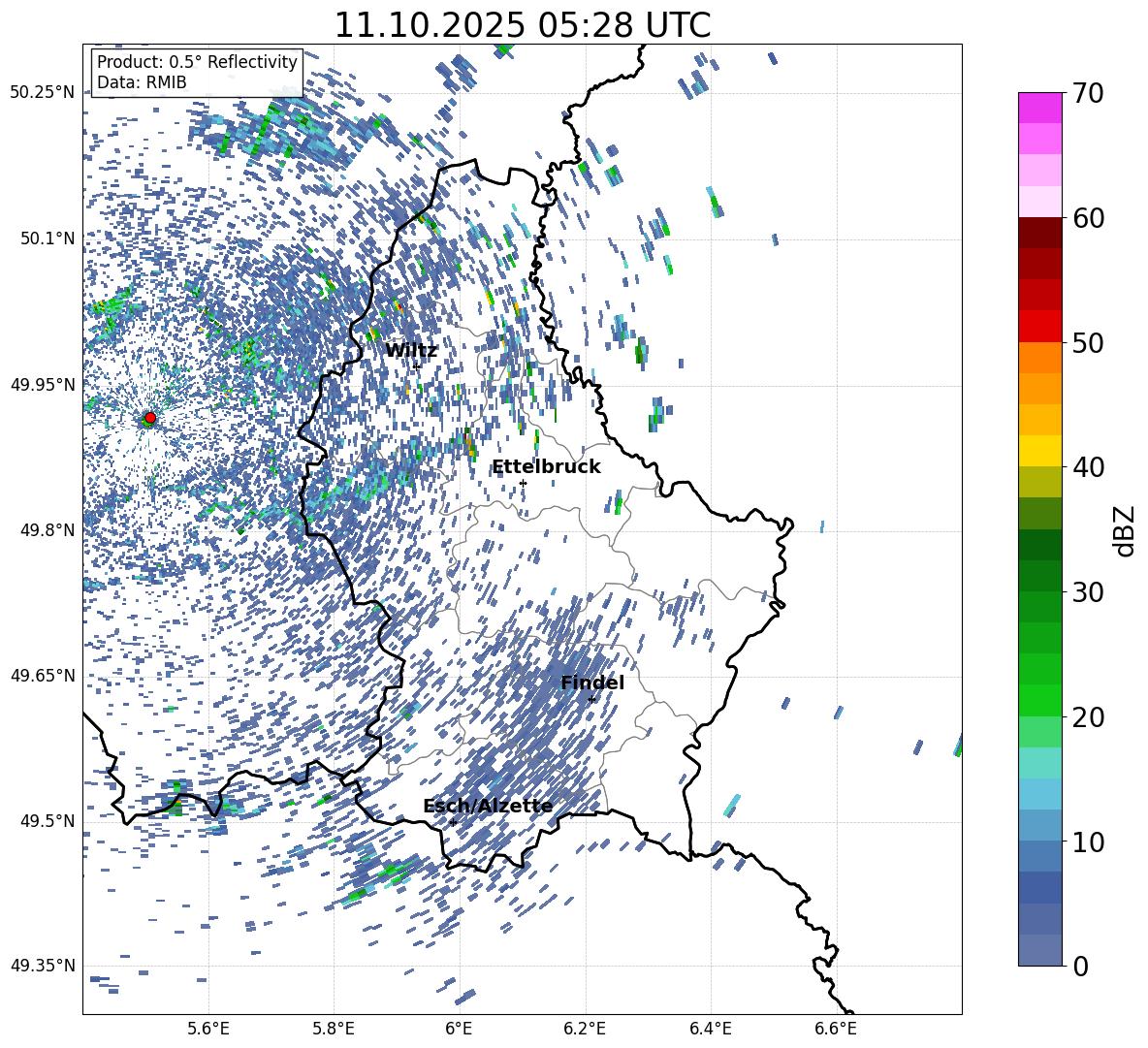This screenshot has height=1048, width=1148.
Task: Click the 49.8°N latitude tick label
Action: coord(47,530)
